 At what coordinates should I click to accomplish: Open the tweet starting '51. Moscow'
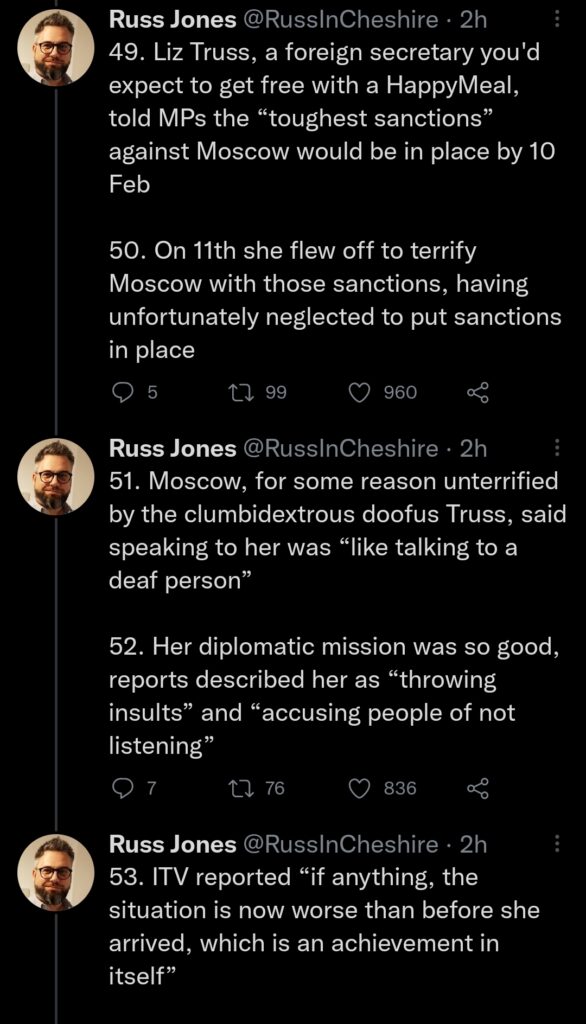point(336,614)
